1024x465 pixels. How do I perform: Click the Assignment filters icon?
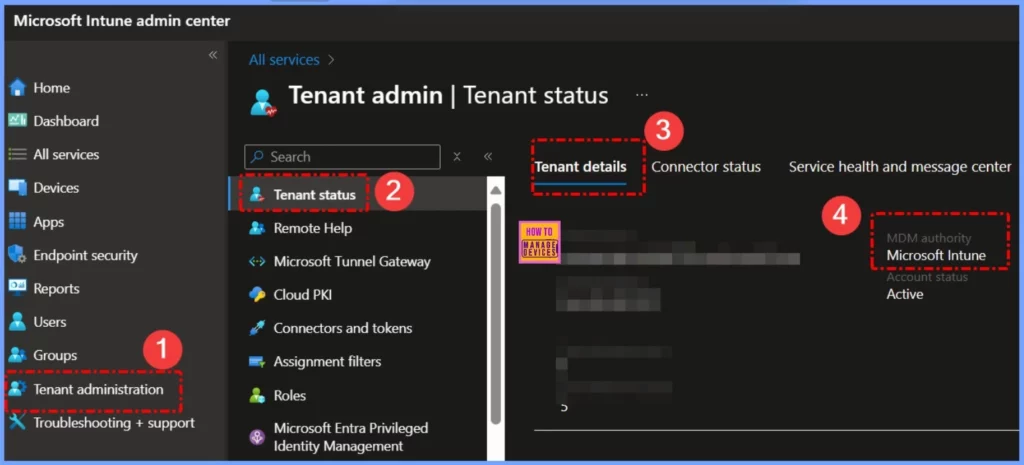[257, 361]
